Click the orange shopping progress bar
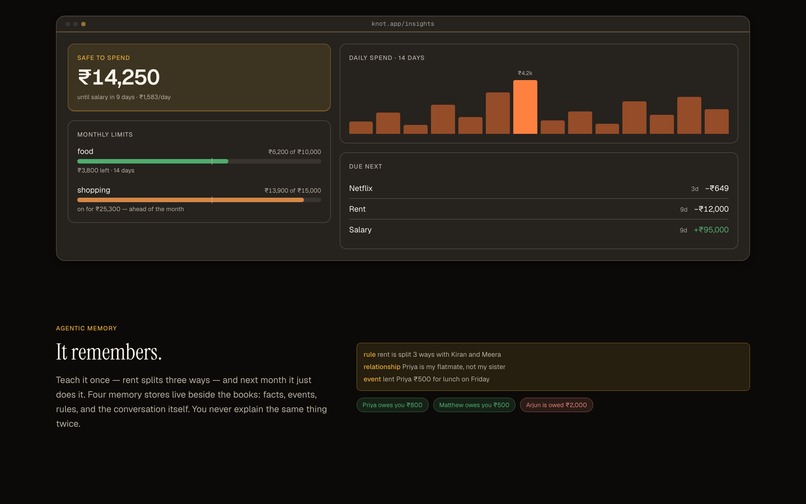 (x=191, y=200)
